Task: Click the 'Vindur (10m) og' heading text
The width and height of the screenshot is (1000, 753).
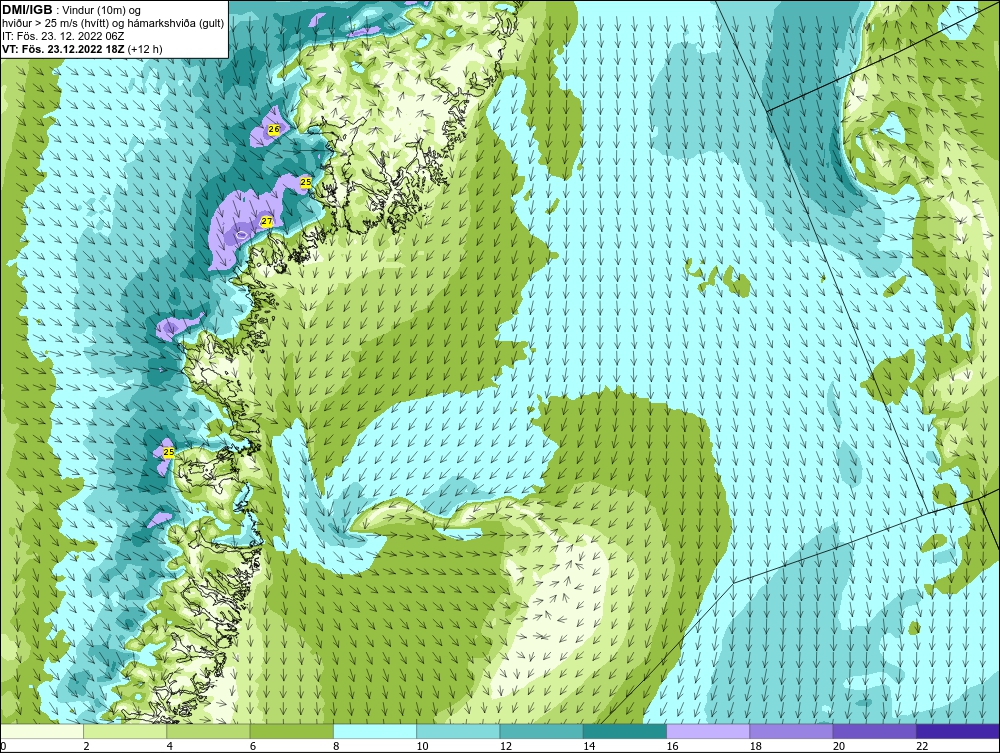Action: pyautogui.click(x=101, y=10)
